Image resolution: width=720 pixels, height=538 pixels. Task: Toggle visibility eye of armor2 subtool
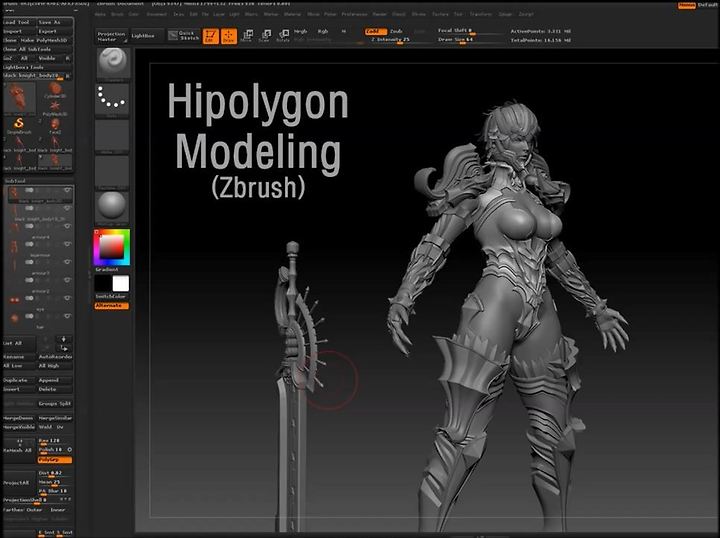pos(68,280)
